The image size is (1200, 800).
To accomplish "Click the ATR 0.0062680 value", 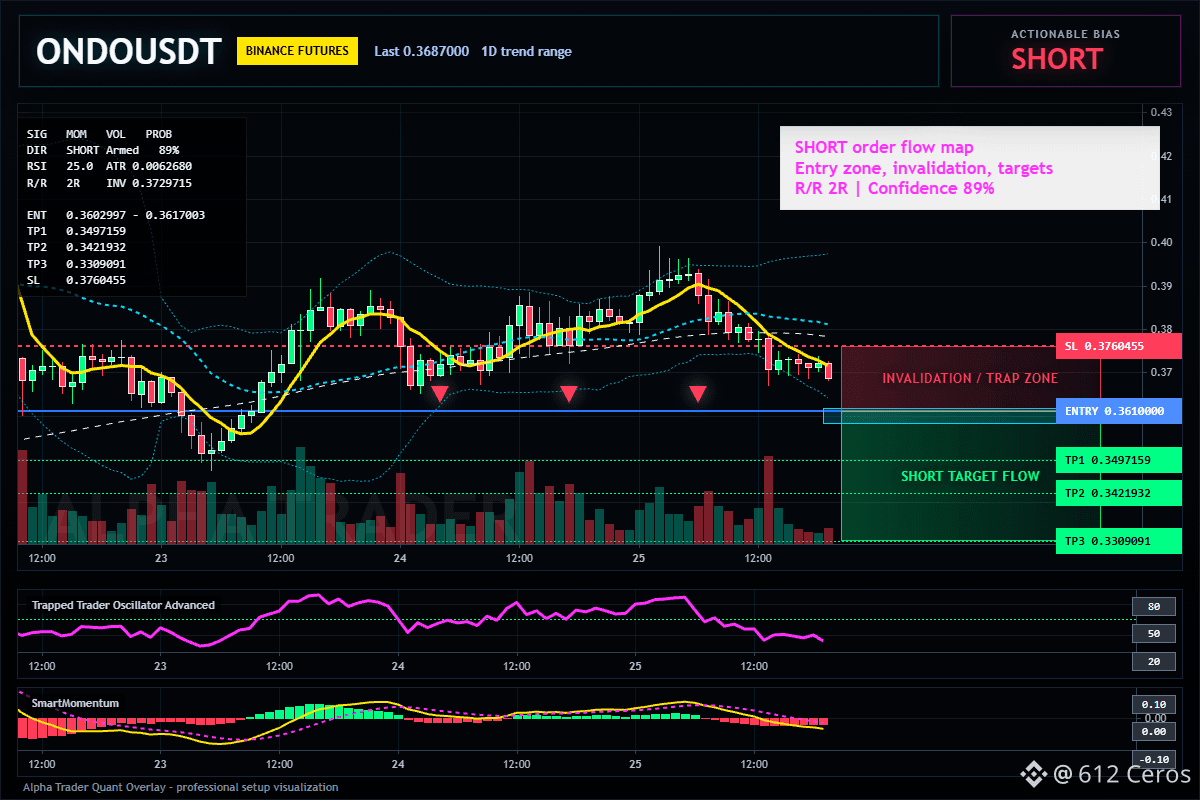I will (149, 166).
